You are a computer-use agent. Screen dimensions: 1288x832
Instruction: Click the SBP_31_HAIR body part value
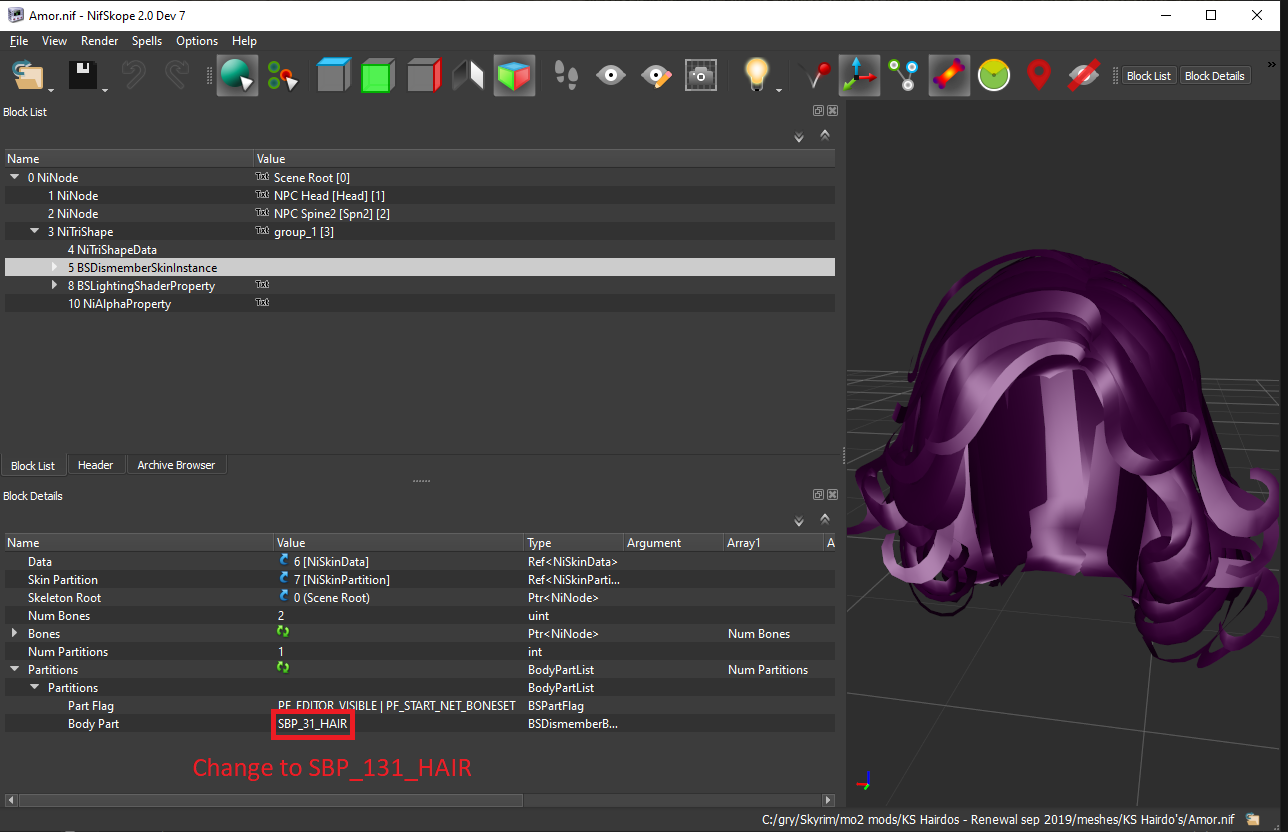click(x=313, y=724)
